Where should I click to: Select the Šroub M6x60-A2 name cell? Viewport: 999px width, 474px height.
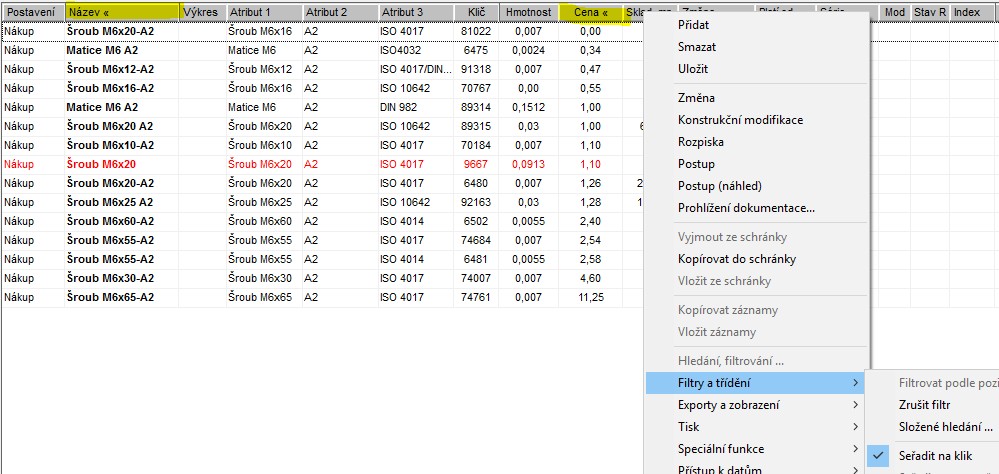tap(122, 221)
